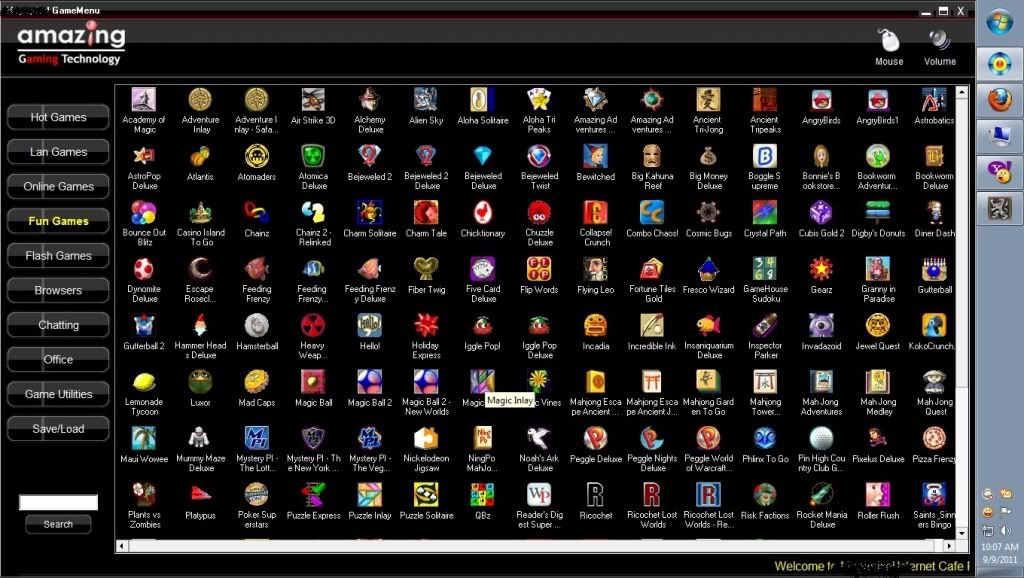Launch Plants vs Zombies

(x=144, y=495)
